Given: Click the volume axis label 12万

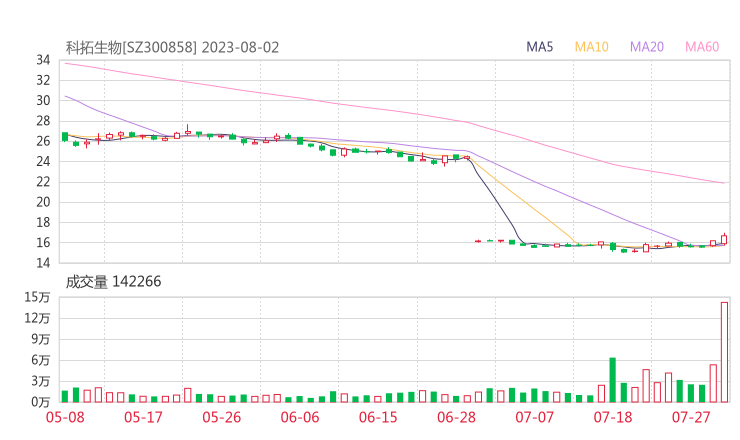Looking at the screenshot, I should [37, 318].
